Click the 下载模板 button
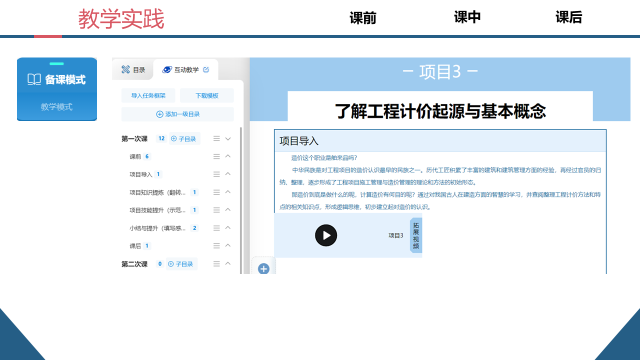The width and height of the screenshot is (640, 360). [x=207, y=96]
